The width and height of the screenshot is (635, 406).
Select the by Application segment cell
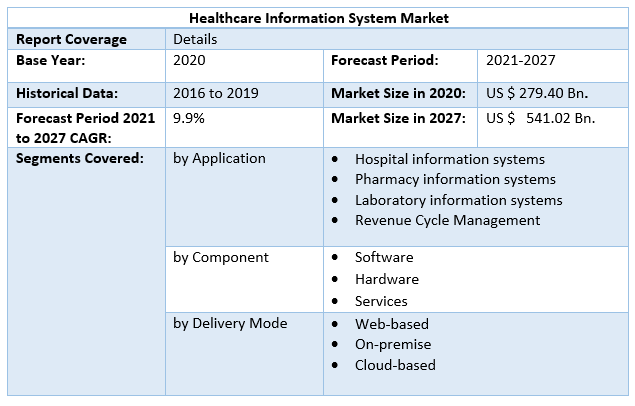pos(219,158)
